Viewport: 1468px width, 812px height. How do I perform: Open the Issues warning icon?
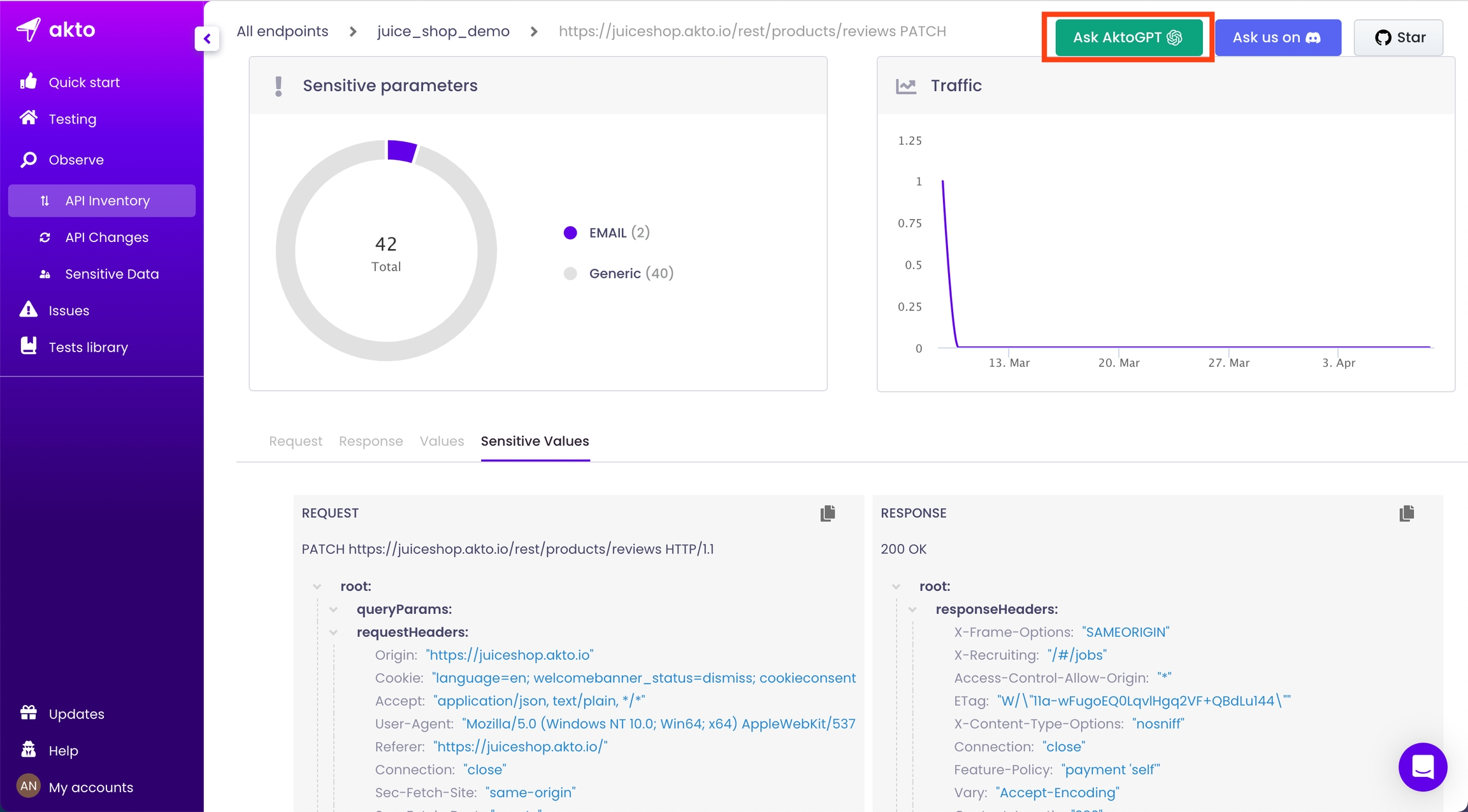coord(29,310)
